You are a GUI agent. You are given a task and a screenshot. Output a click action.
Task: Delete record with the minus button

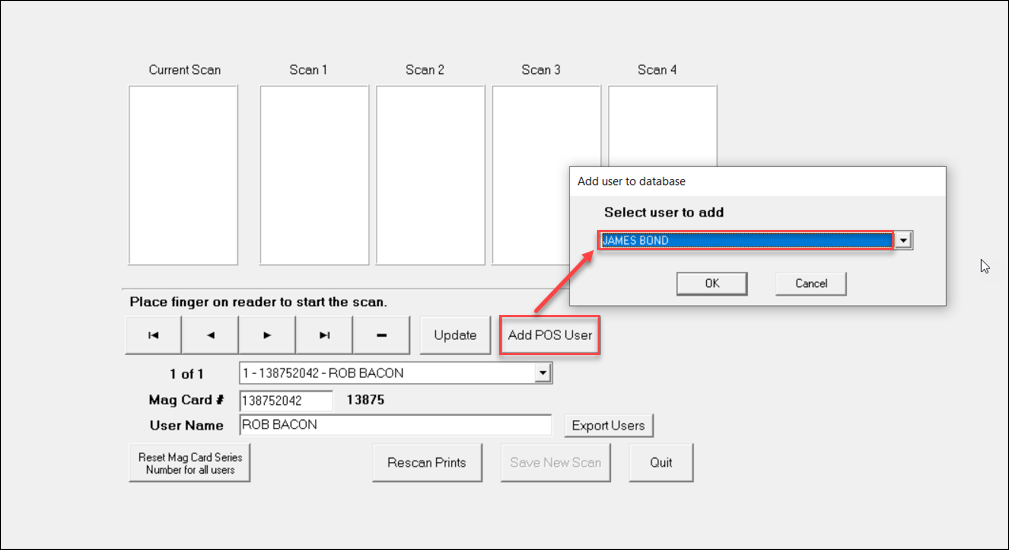pos(382,335)
